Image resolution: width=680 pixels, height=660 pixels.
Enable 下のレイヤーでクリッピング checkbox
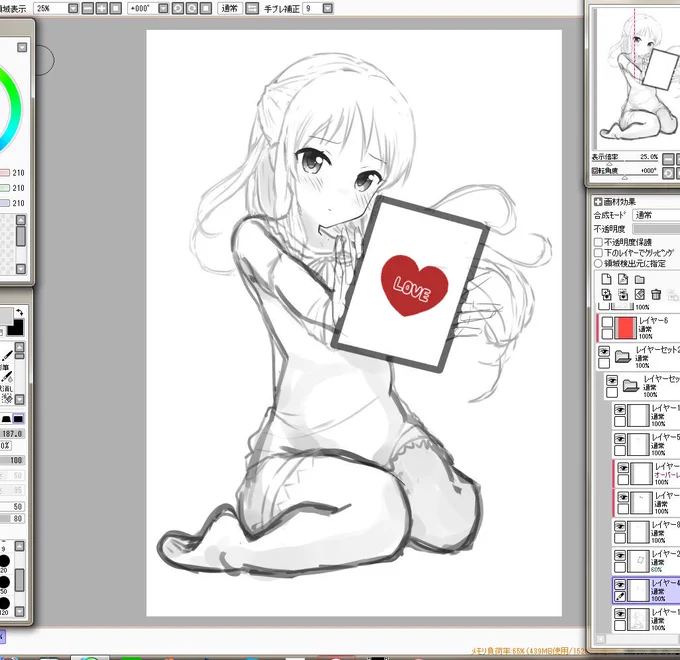pos(598,253)
